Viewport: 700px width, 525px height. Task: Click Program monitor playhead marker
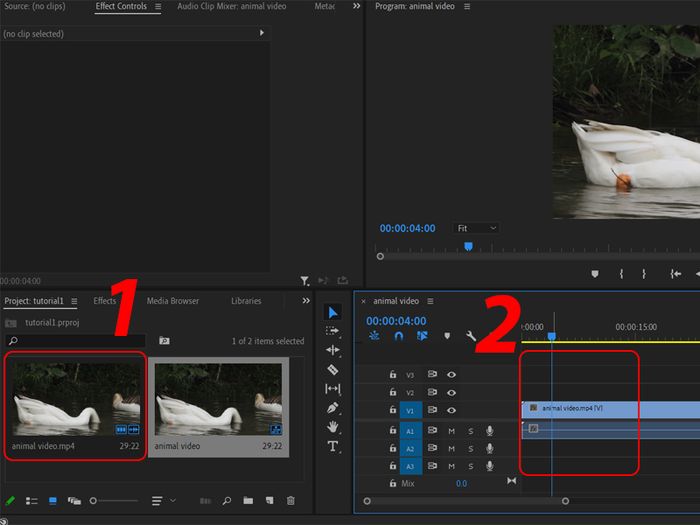(x=468, y=246)
